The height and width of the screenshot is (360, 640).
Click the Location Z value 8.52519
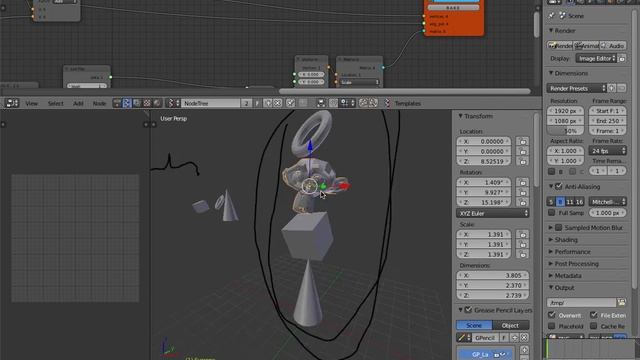pyautogui.click(x=484, y=161)
